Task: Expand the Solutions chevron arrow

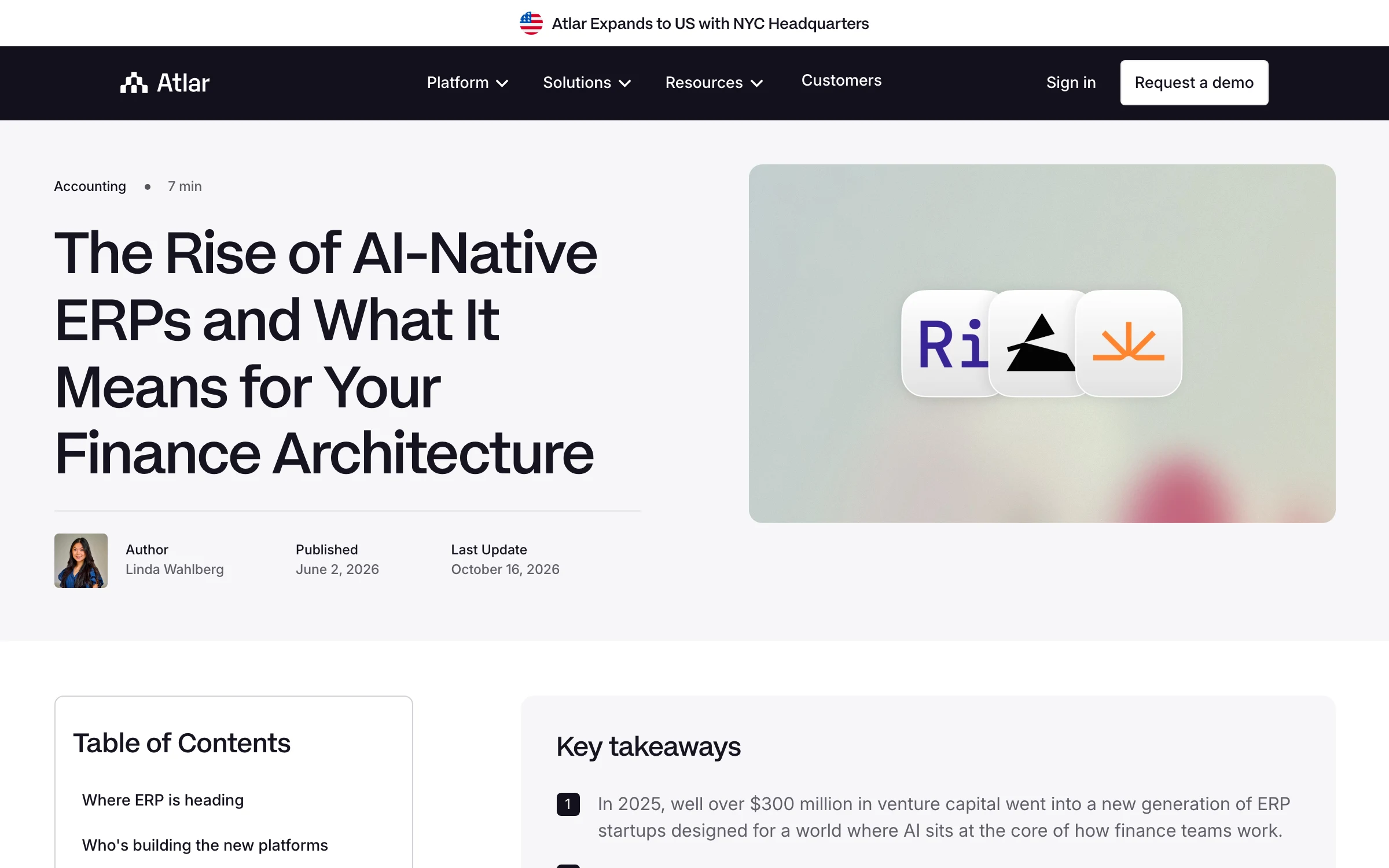Action: (x=624, y=83)
